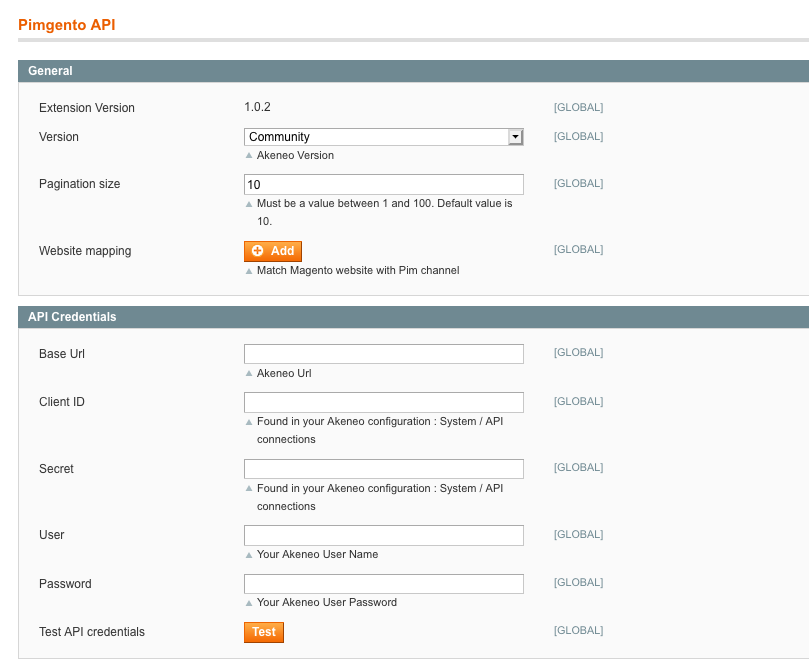Click inside the Secret field
This screenshot has width=809, height=666.
(383, 469)
